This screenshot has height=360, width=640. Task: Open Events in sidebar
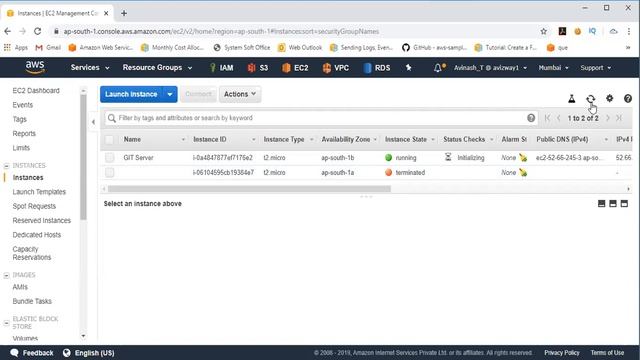[22, 105]
